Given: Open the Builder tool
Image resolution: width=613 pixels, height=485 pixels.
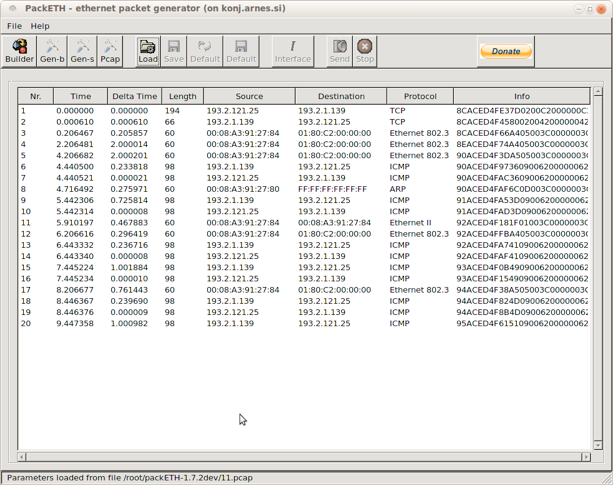Looking at the screenshot, I should [x=19, y=51].
